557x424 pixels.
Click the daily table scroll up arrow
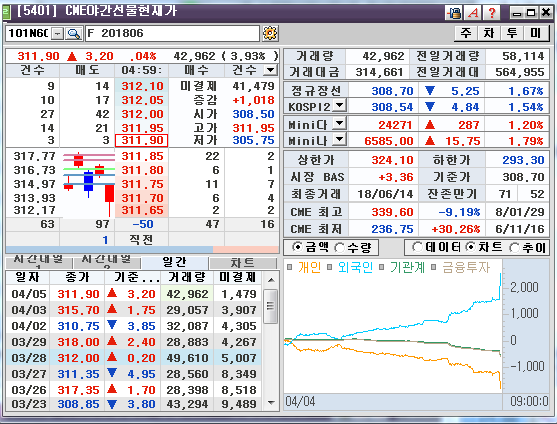click(271, 280)
